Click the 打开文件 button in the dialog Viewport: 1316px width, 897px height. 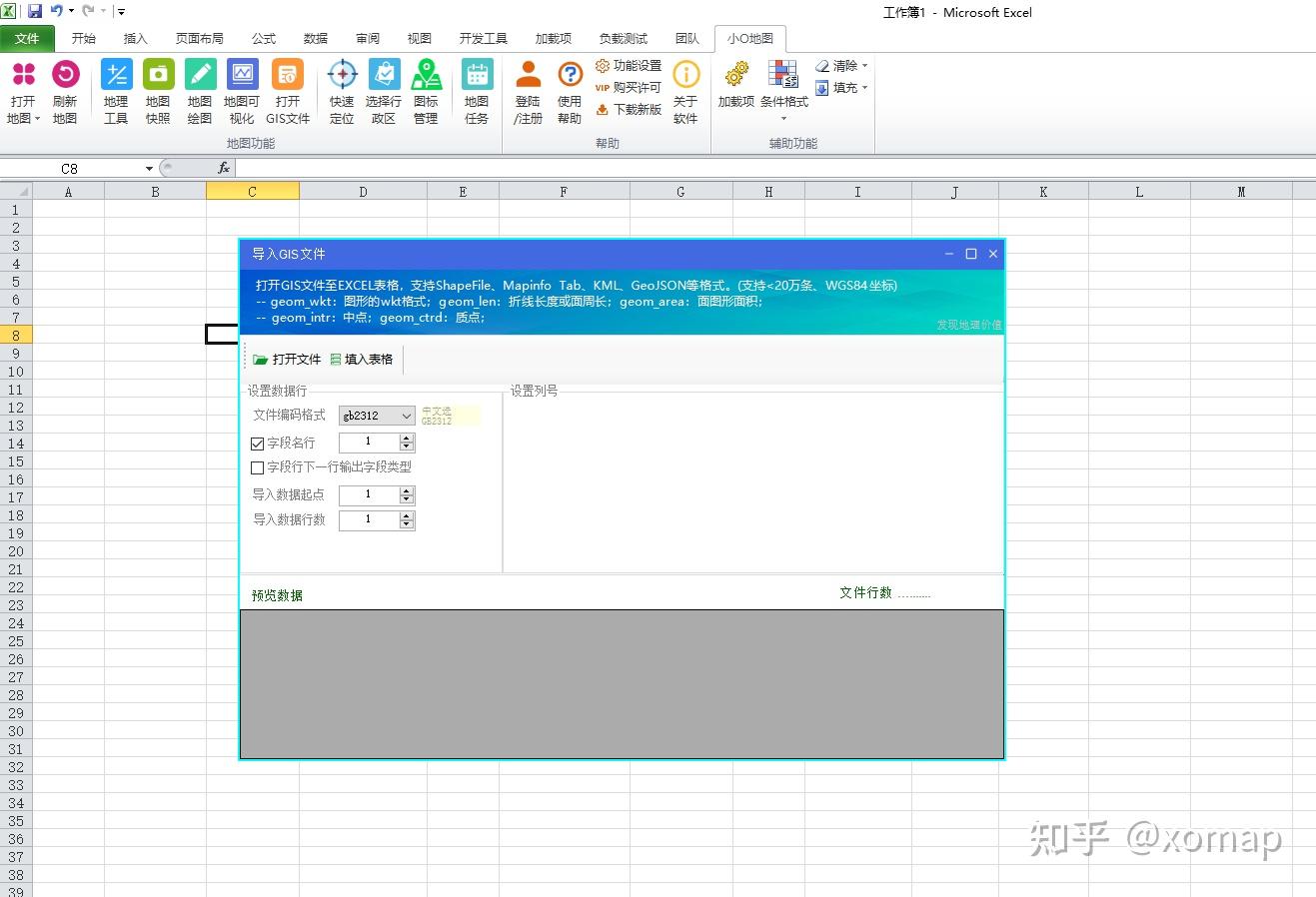pyautogui.click(x=293, y=359)
